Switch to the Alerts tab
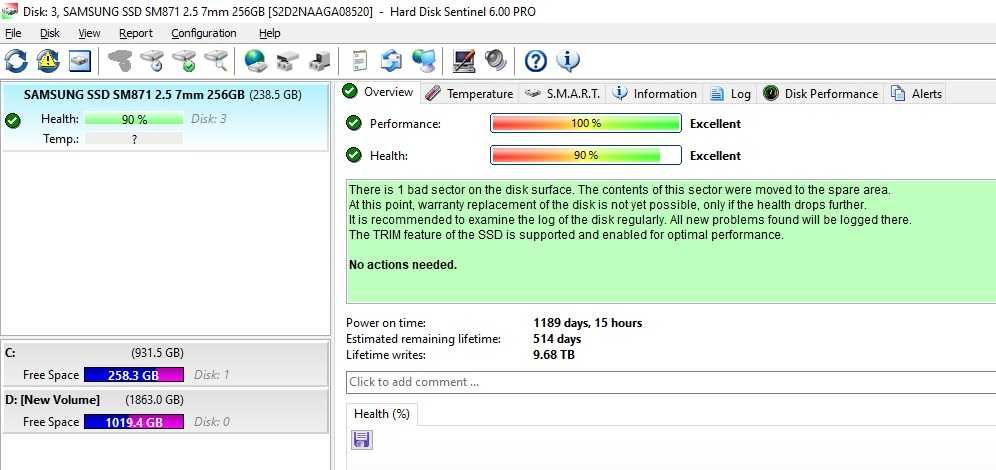 click(x=916, y=93)
